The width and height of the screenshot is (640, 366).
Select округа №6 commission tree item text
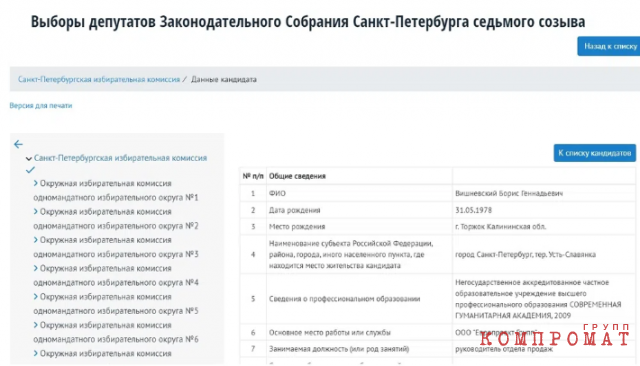pos(116,332)
